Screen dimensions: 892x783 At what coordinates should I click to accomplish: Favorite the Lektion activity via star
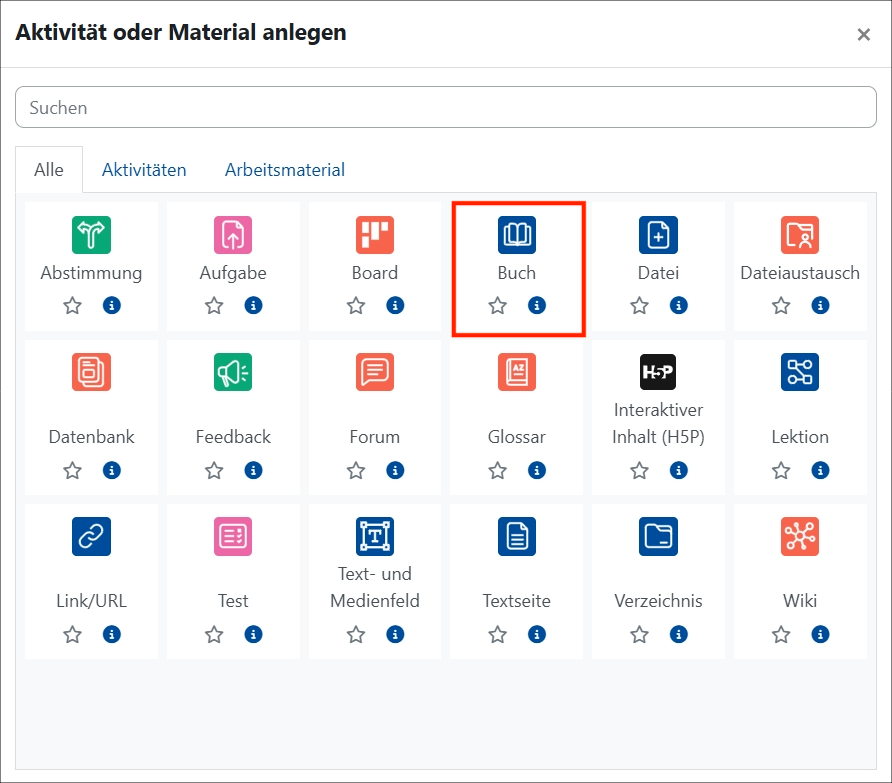point(781,470)
